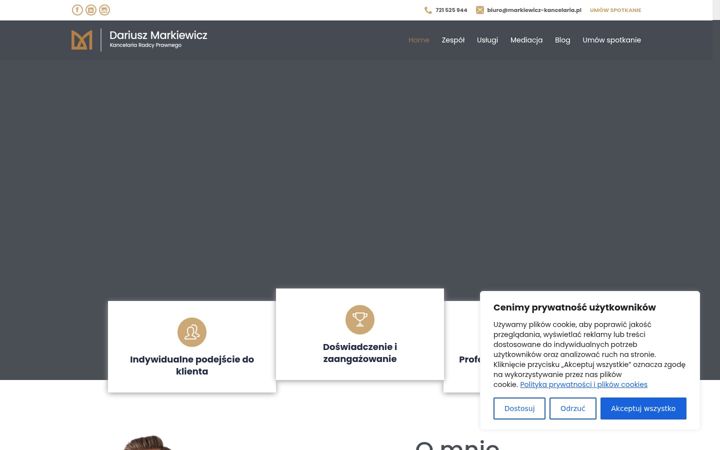This screenshot has height=450, width=720.
Task: Click the Odrzuć cookie button
Action: coord(573,408)
